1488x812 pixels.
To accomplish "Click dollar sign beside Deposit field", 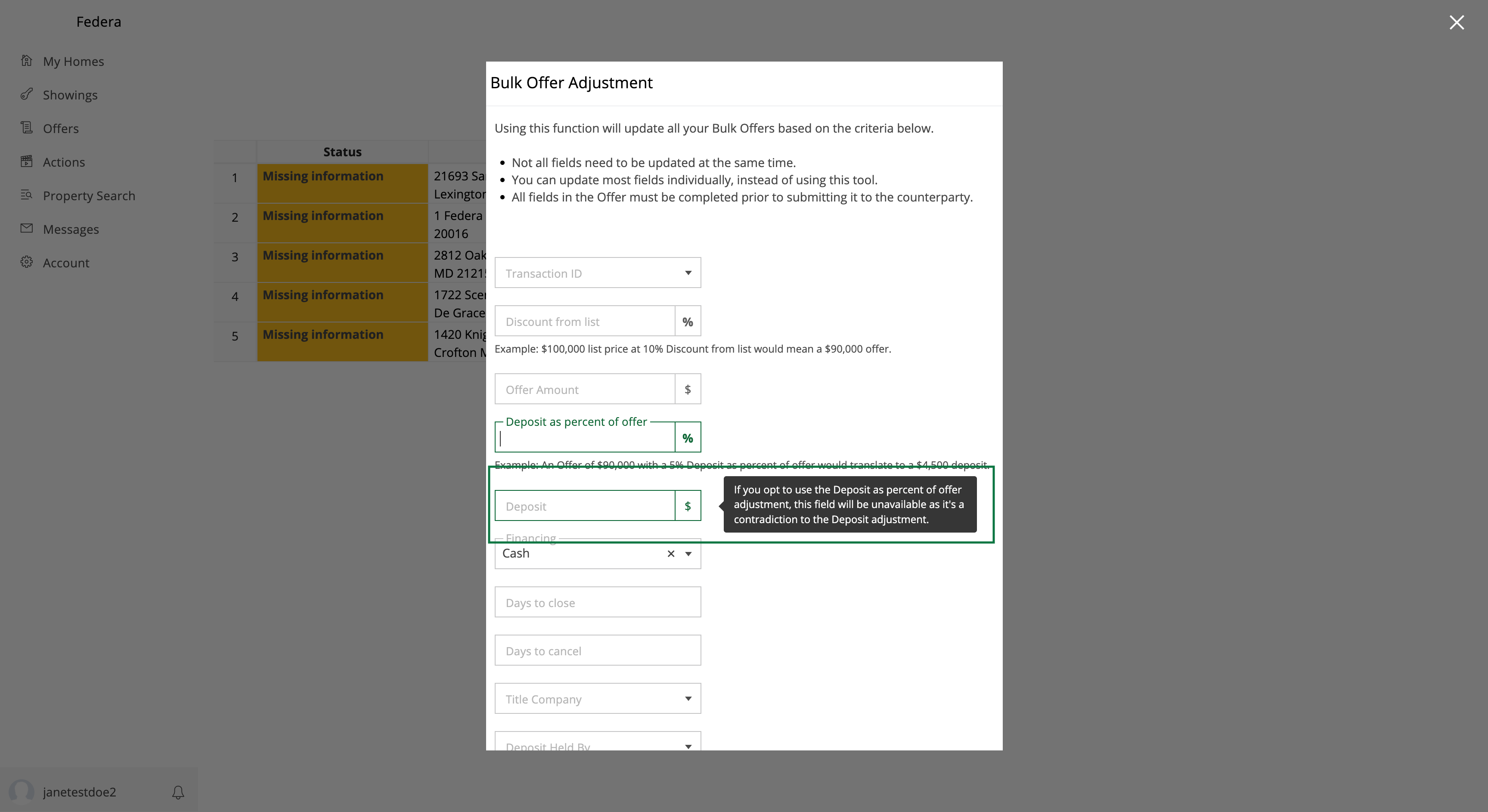I will click(688, 506).
